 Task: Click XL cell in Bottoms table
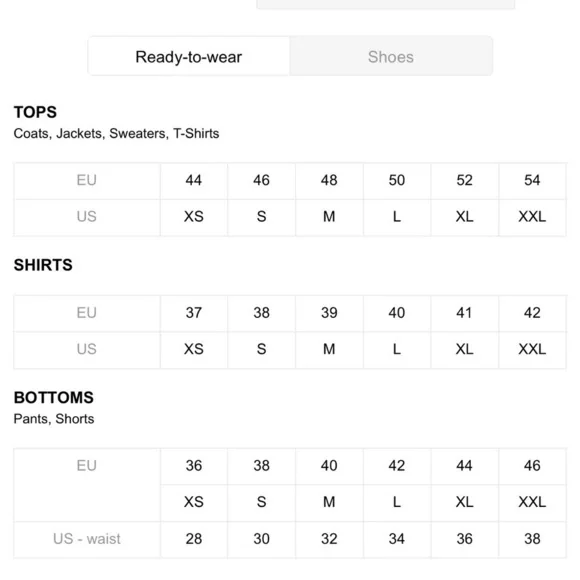(x=465, y=502)
